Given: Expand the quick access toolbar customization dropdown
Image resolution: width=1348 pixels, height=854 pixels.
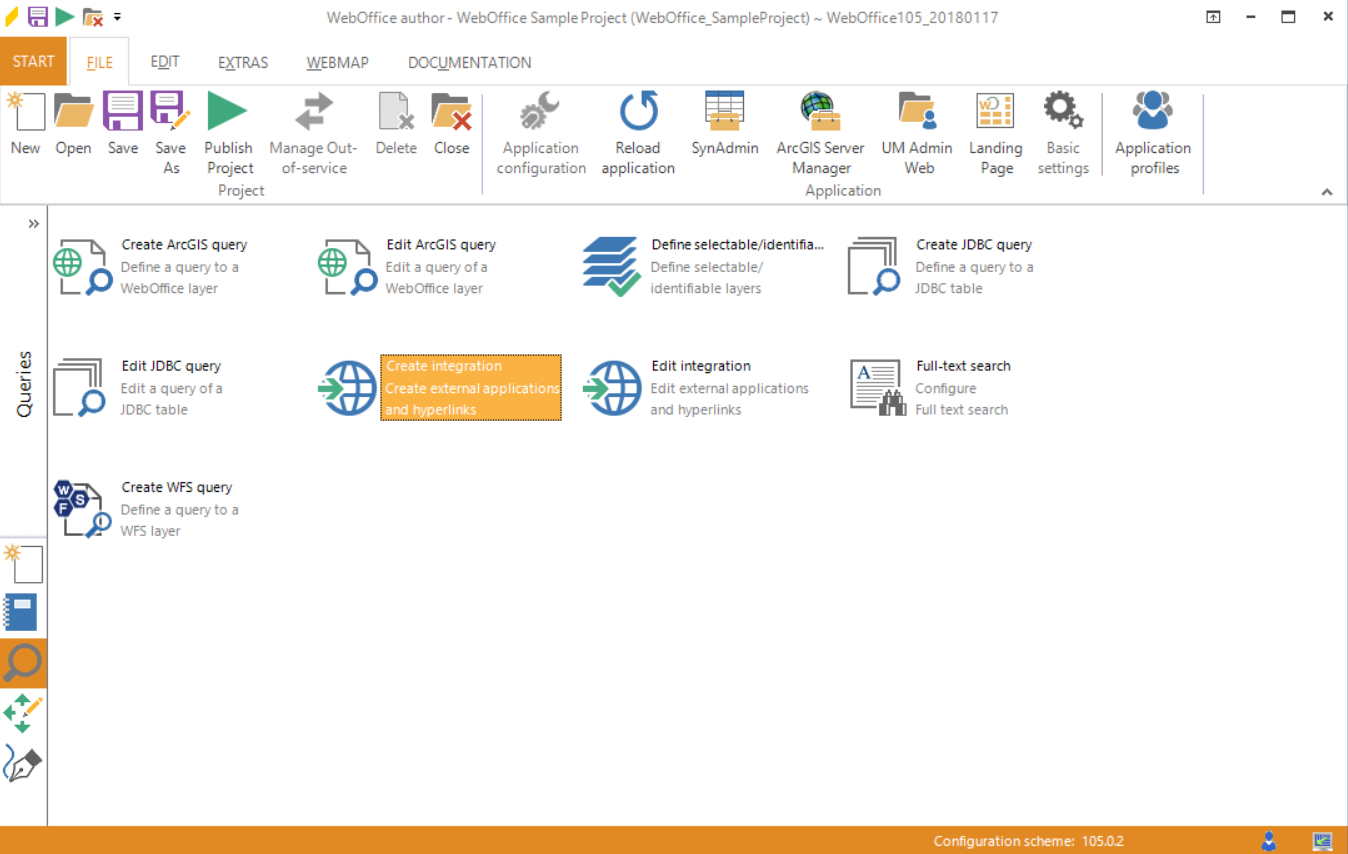Looking at the screenshot, I should 117,16.
